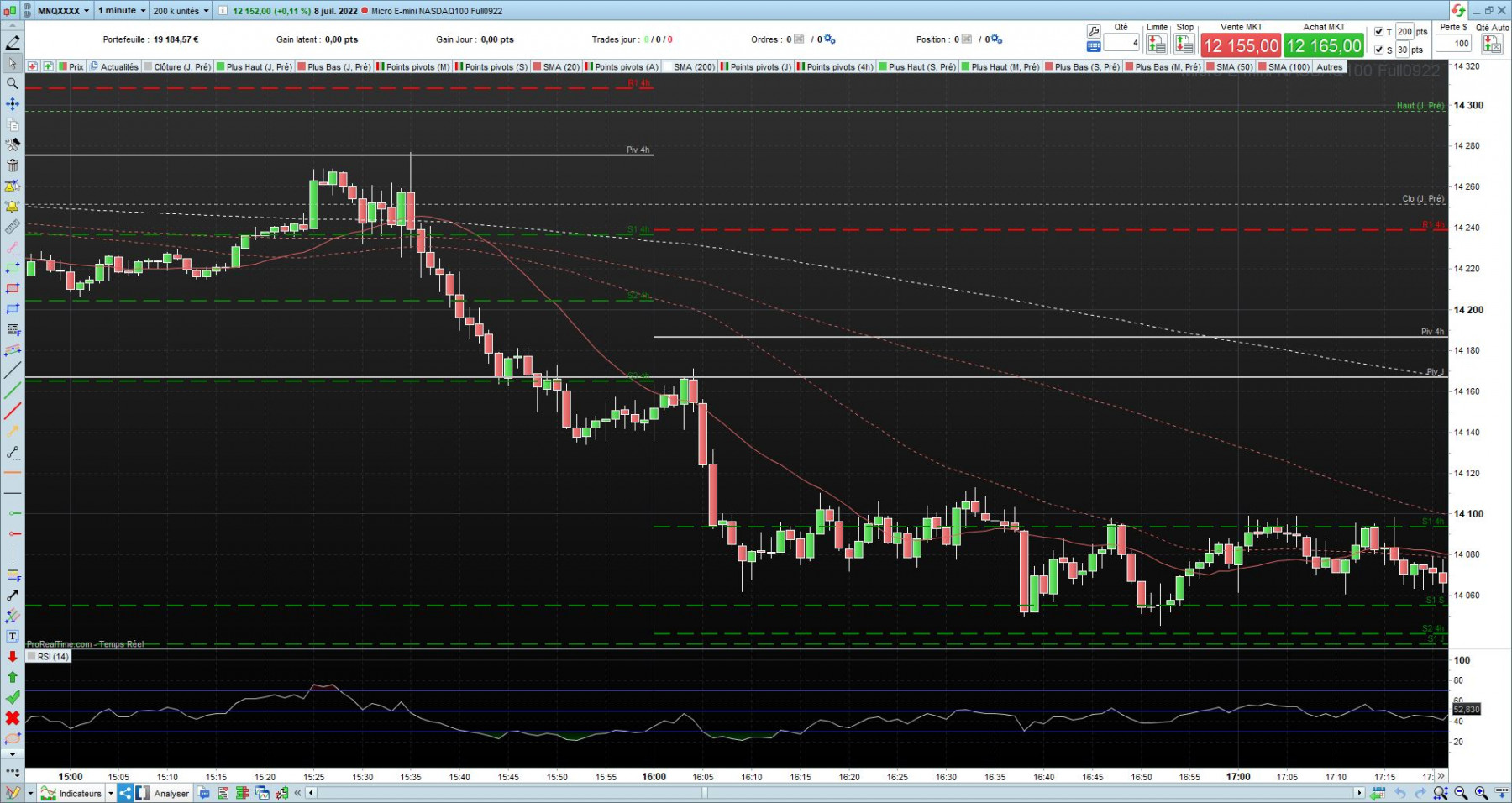Viewport: 1512px width, 803px height.
Task: Click the trash delete objects tool
Action: coord(13,165)
